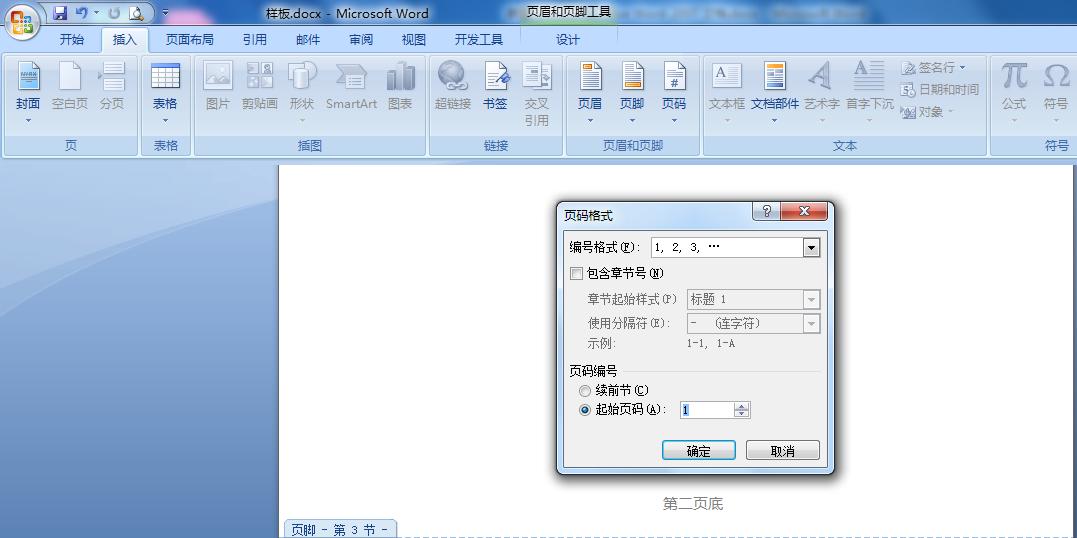Go to the 引用 (References) tab
Screen dimensions: 1077x538
point(254,40)
